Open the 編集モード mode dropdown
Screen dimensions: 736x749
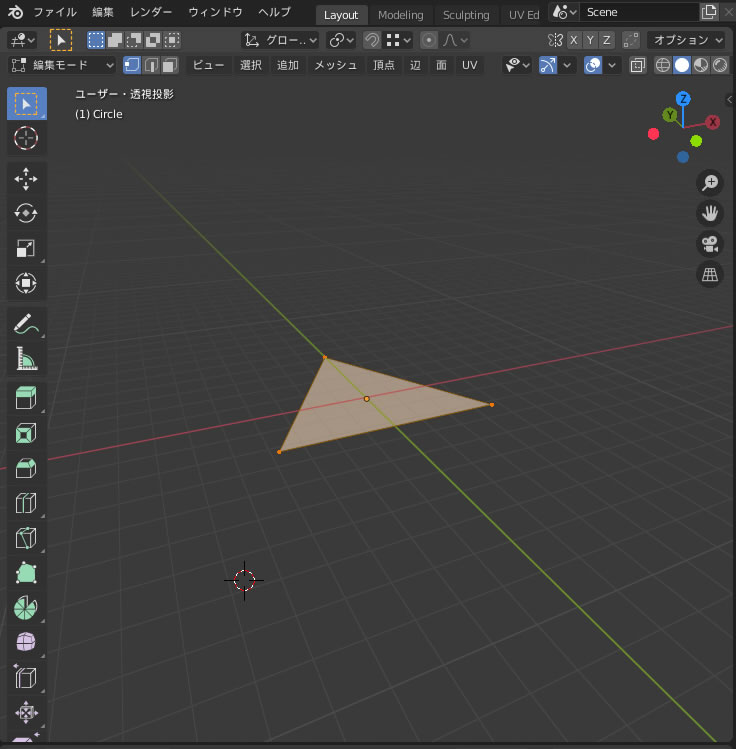pyautogui.click(x=63, y=65)
